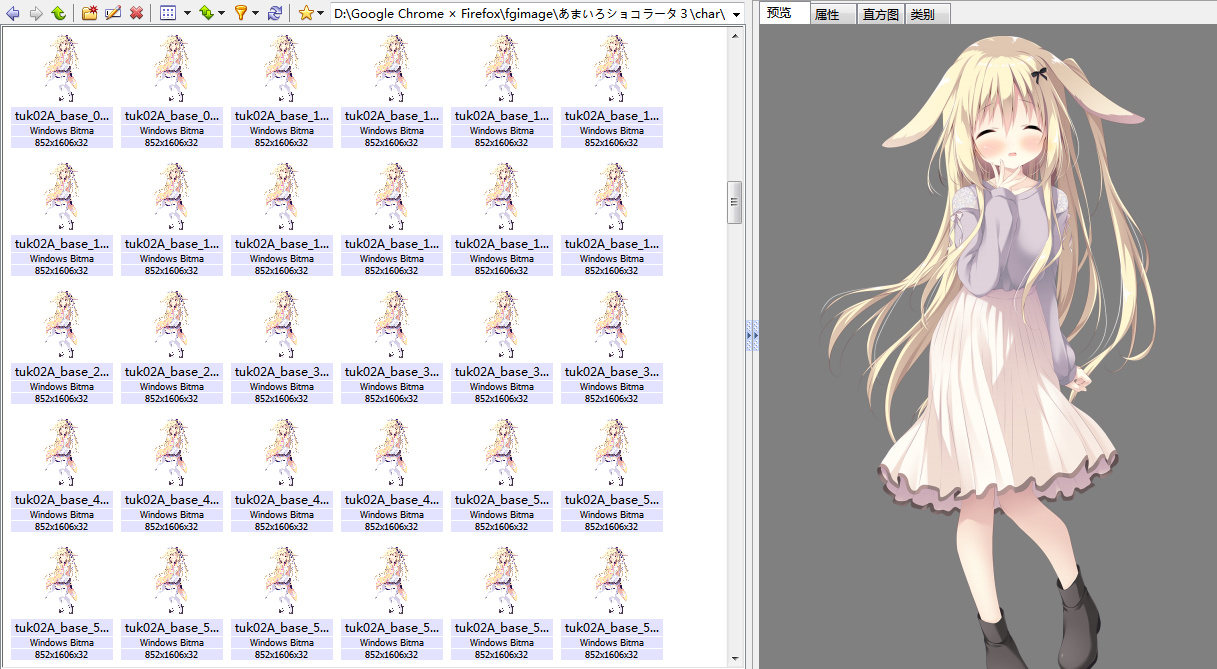The image size is (1217, 669).
Task: Click the file list scrollbar up arrow
Action: (x=735, y=36)
